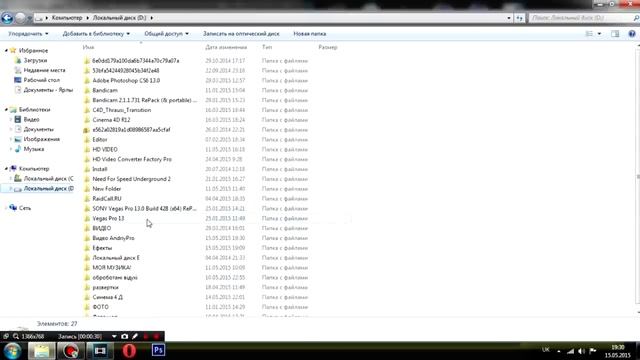Select Need For Speed Underground 2 folder
This screenshot has width=640, height=360.
[131, 179]
